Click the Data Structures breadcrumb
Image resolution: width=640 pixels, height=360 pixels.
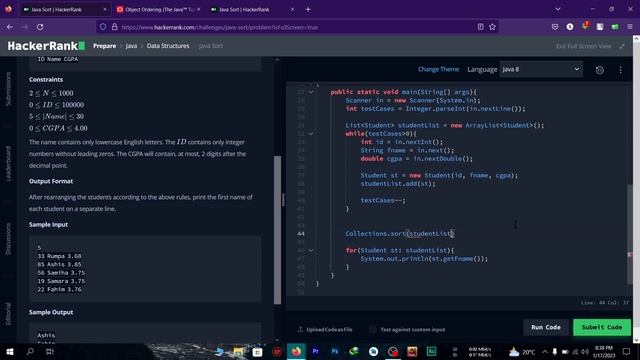coord(168,46)
